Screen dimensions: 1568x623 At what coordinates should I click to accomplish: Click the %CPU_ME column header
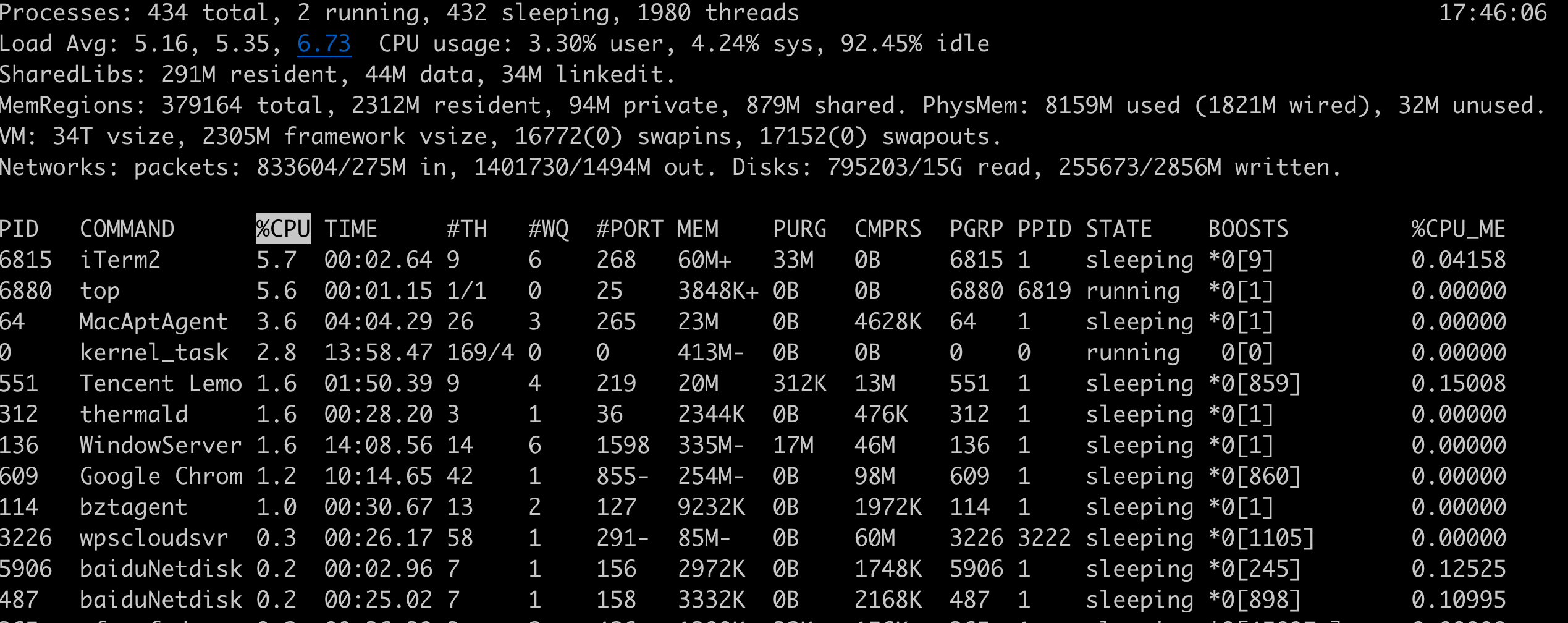[1458, 229]
